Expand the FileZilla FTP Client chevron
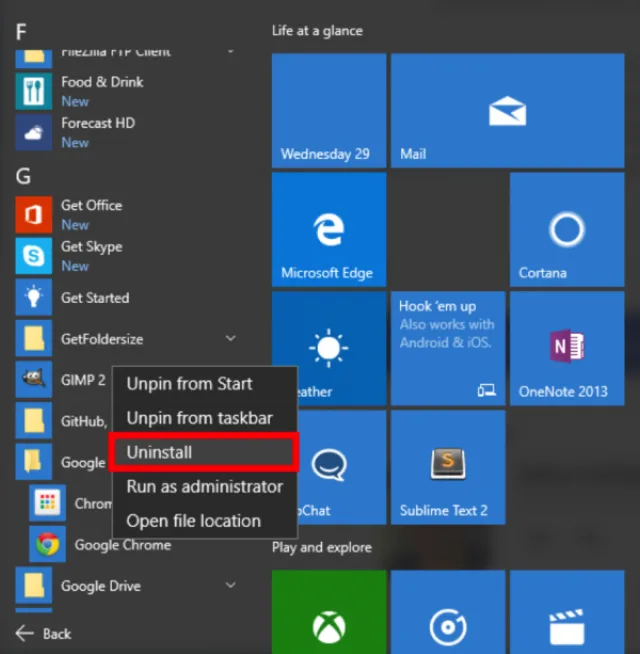 tap(231, 52)
